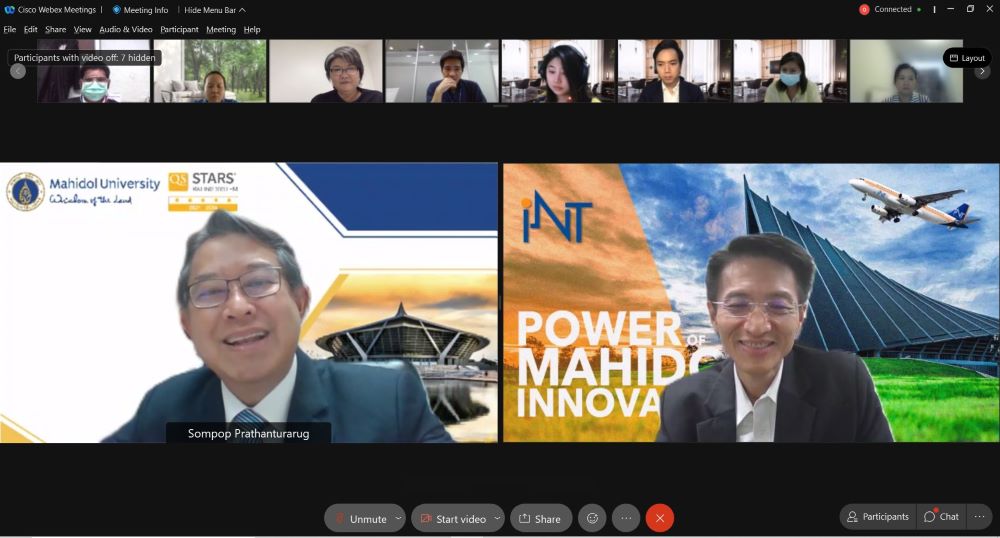Unmute the microphone
The width and height of the screenshot is (1000, 538).
[359, 518]
